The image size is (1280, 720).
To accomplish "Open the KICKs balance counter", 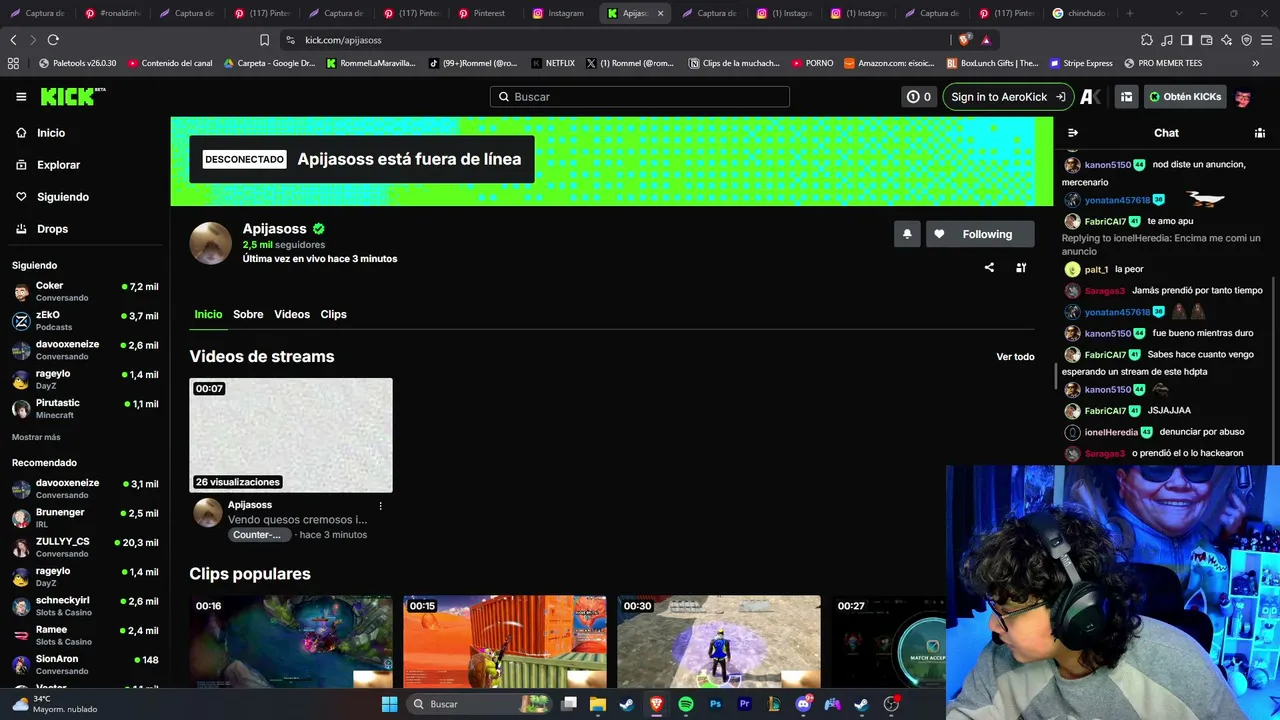I will (x=918, y=97).
